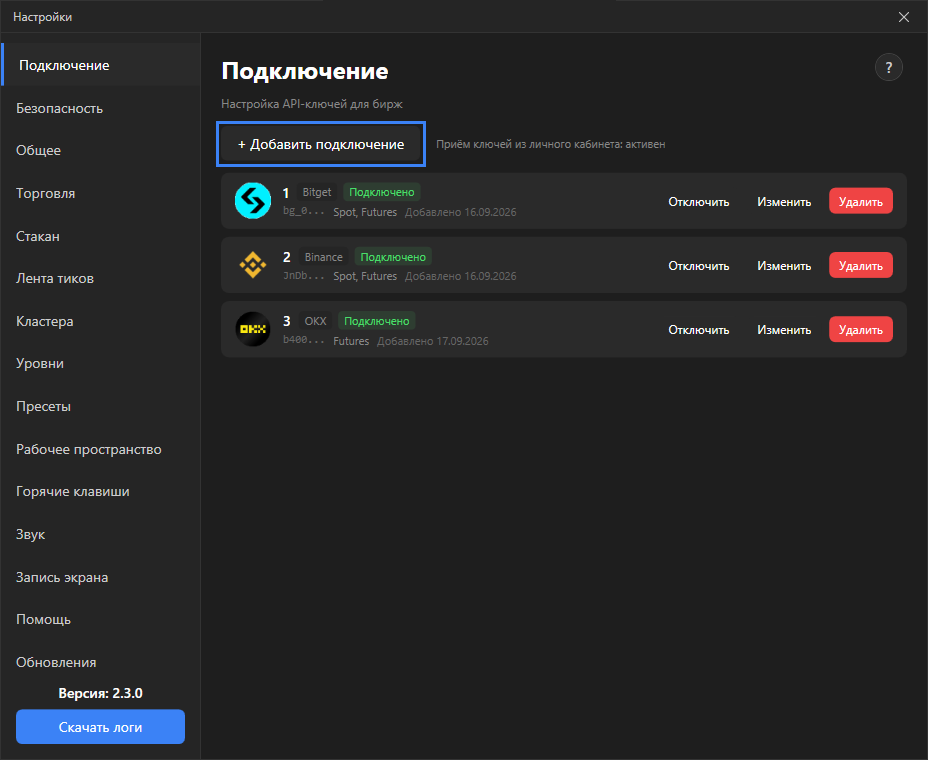
Task: Go to the Обновления section
Action: click(101, 662)
